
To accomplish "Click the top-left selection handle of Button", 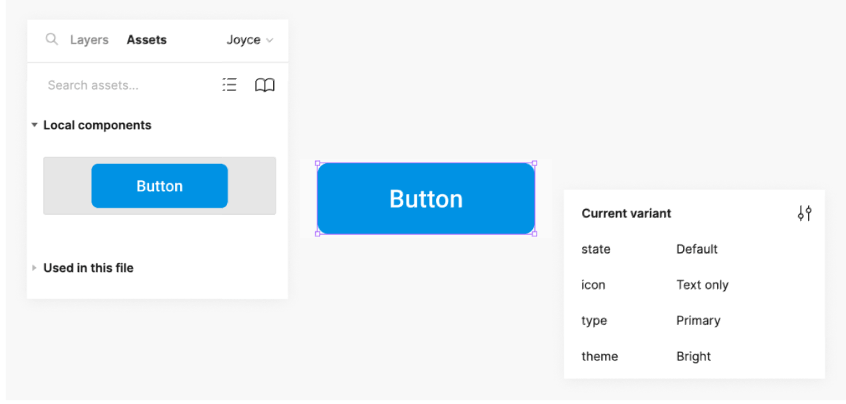I will click(x=317, y=163).
